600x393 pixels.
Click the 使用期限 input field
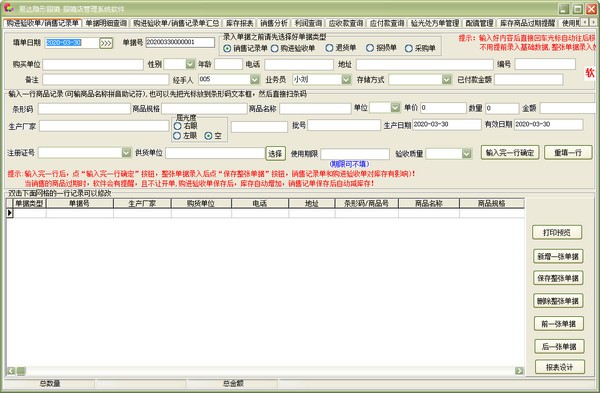pos(355,154)
